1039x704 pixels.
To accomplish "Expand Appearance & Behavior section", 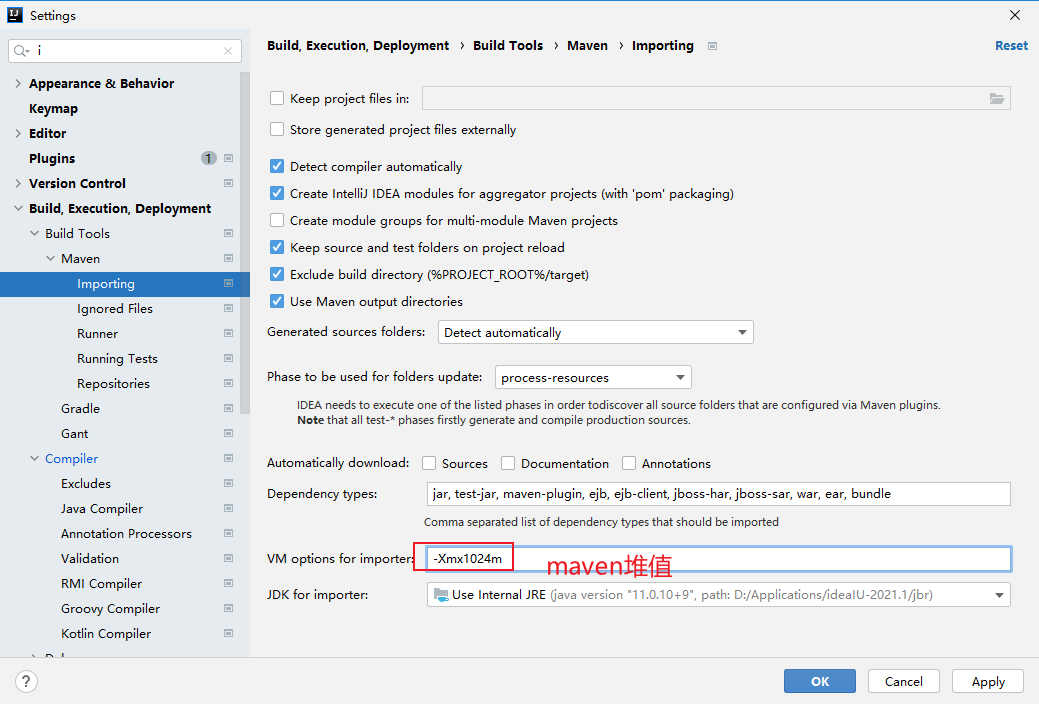I will [18, 84].
